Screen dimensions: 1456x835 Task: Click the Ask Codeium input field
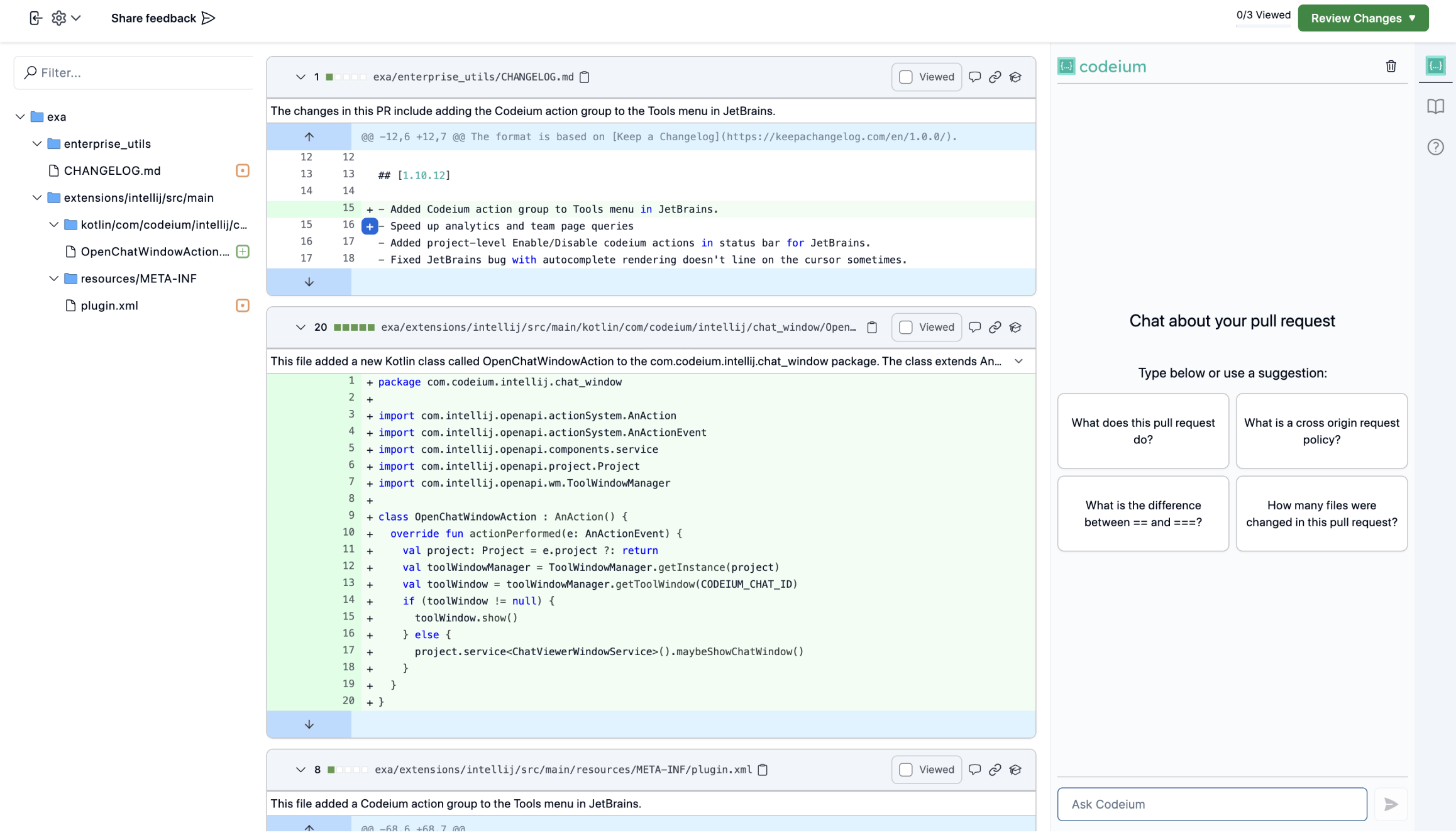1213,805
